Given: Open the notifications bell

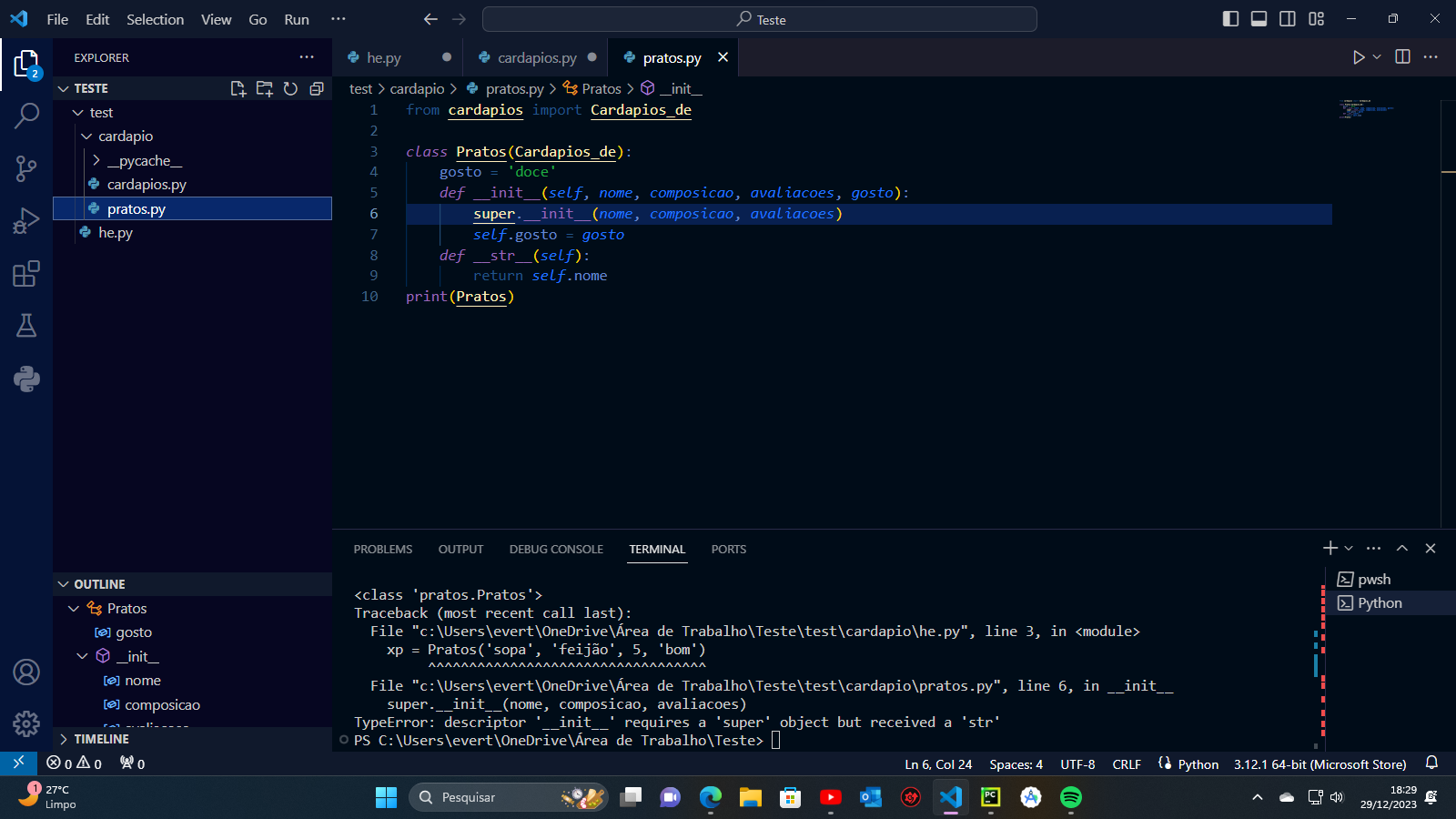Looking at the screenshot, I should pos(1431,763).
